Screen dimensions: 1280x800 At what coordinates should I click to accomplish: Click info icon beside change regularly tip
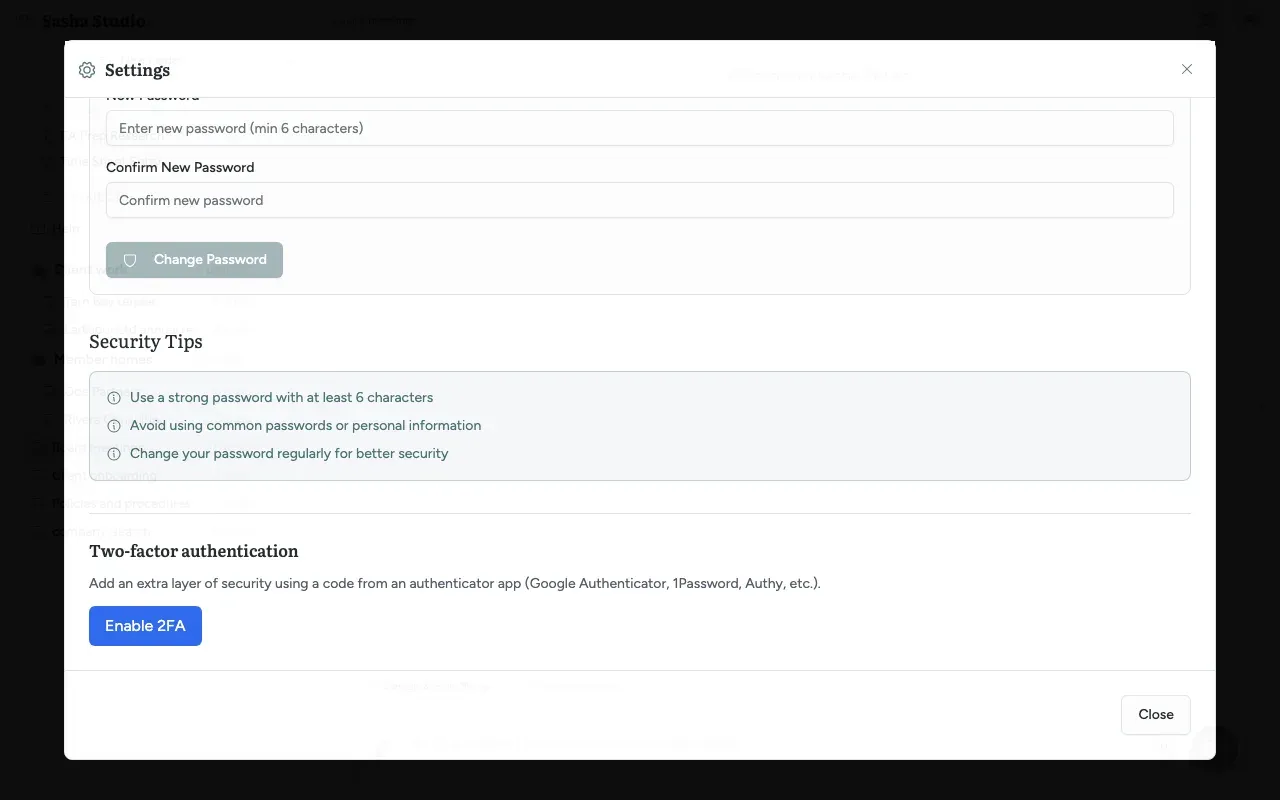click(114, 454)
